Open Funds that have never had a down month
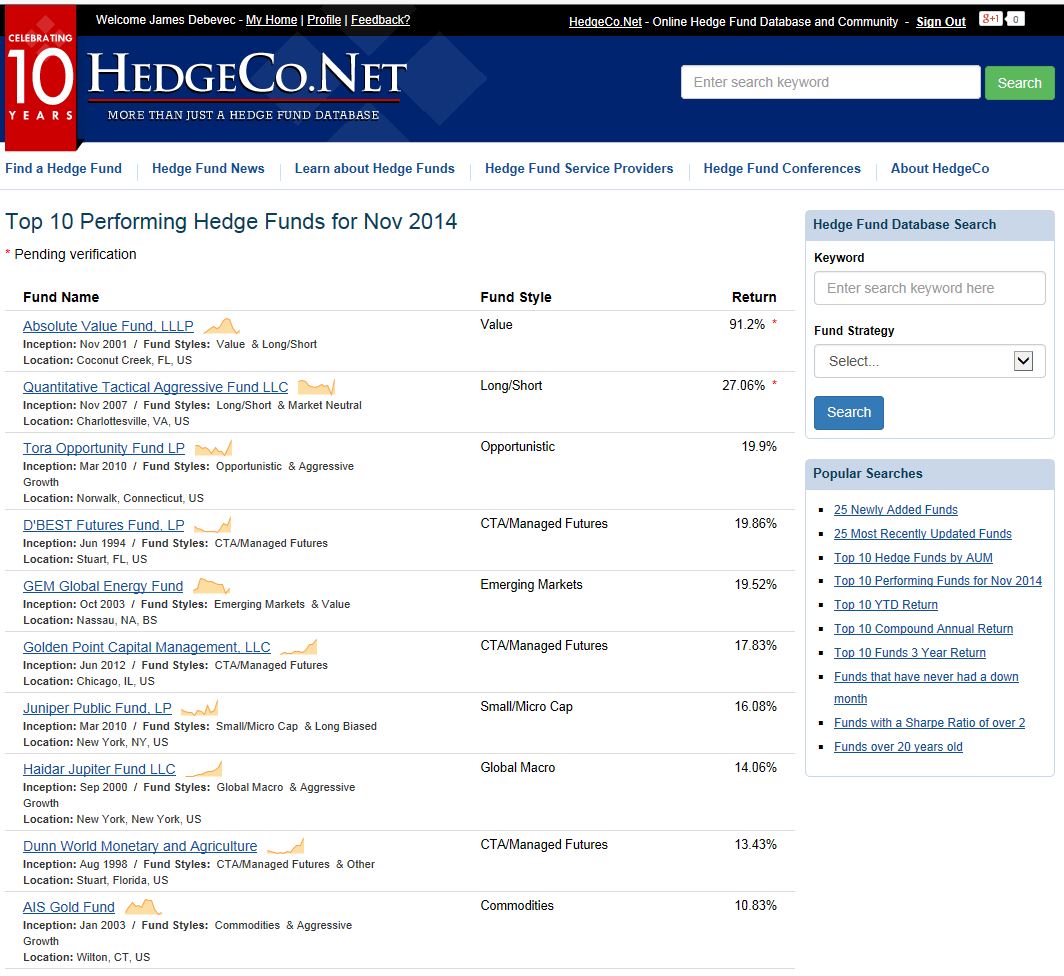 pyautogui.click(x=926, y=687)
